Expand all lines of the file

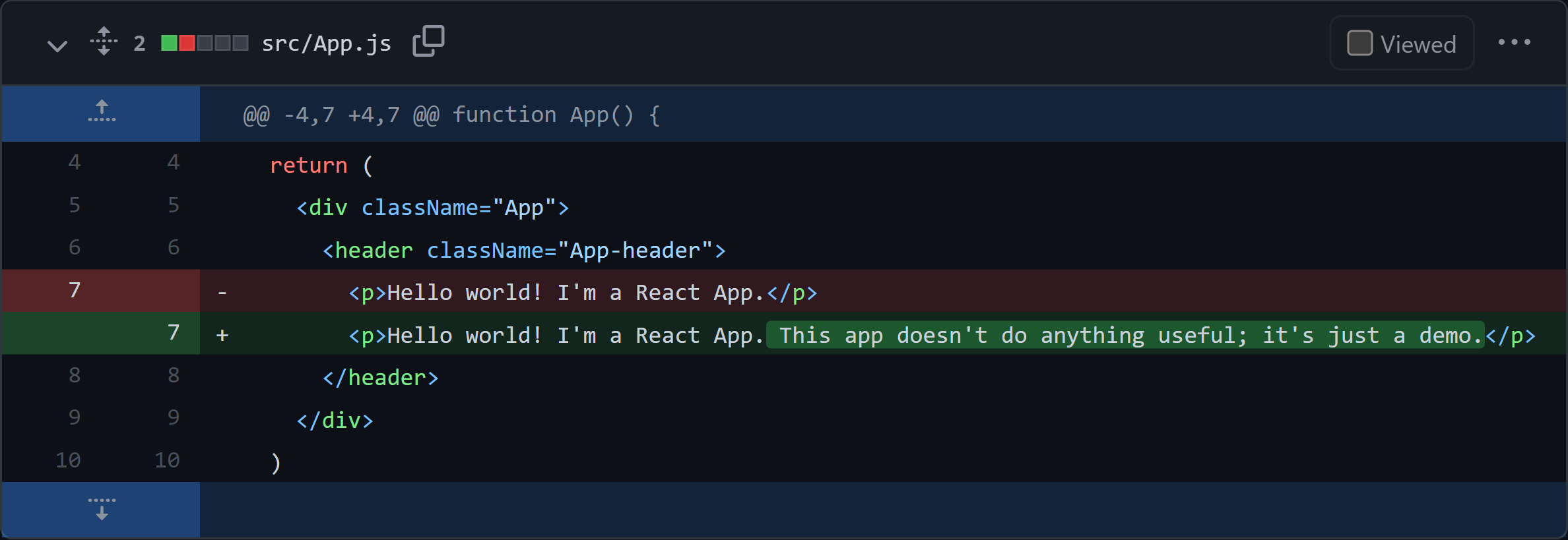tap(104, 42)
